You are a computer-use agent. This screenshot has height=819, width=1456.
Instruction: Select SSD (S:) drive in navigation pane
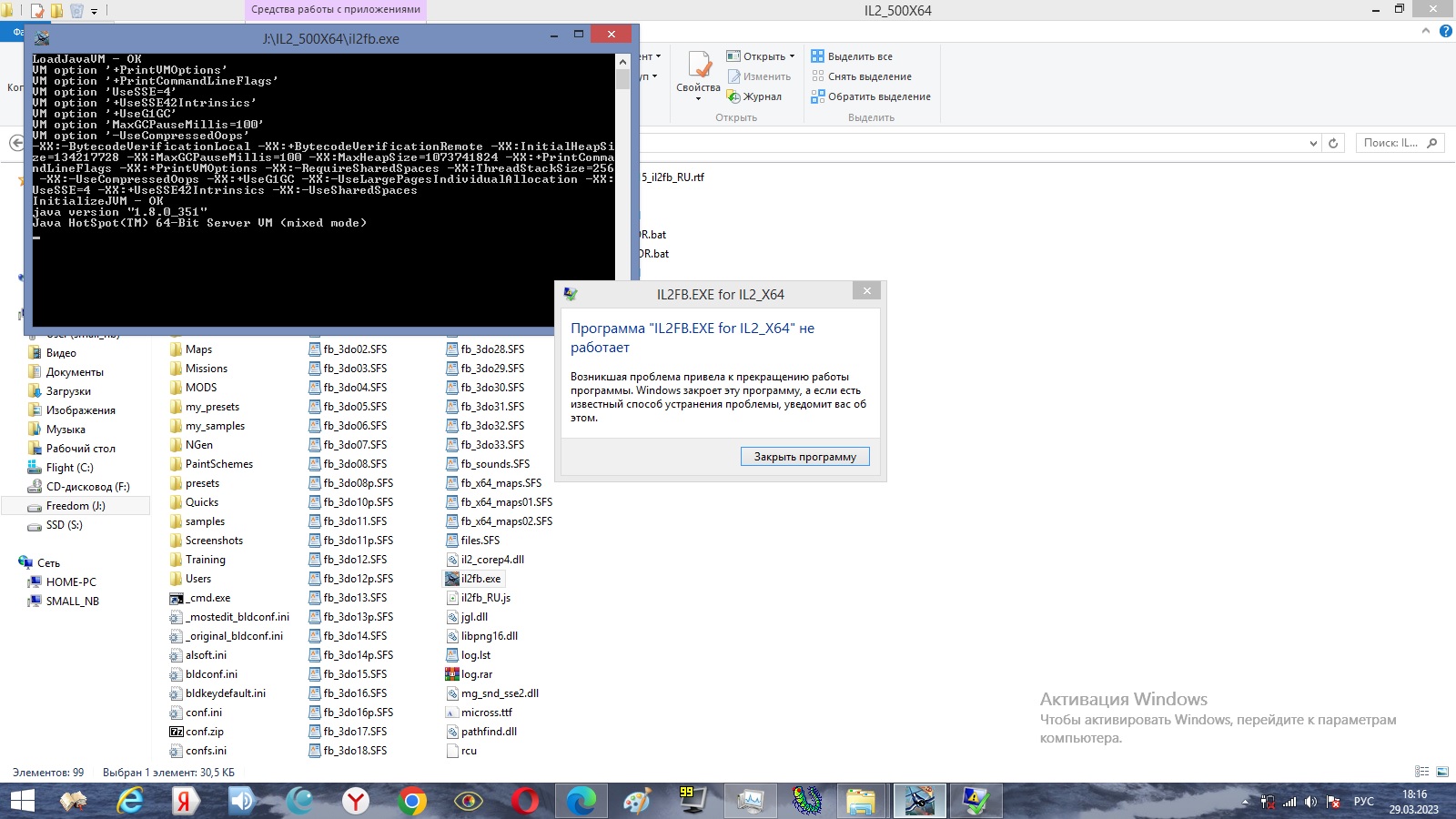coord(64,525)
